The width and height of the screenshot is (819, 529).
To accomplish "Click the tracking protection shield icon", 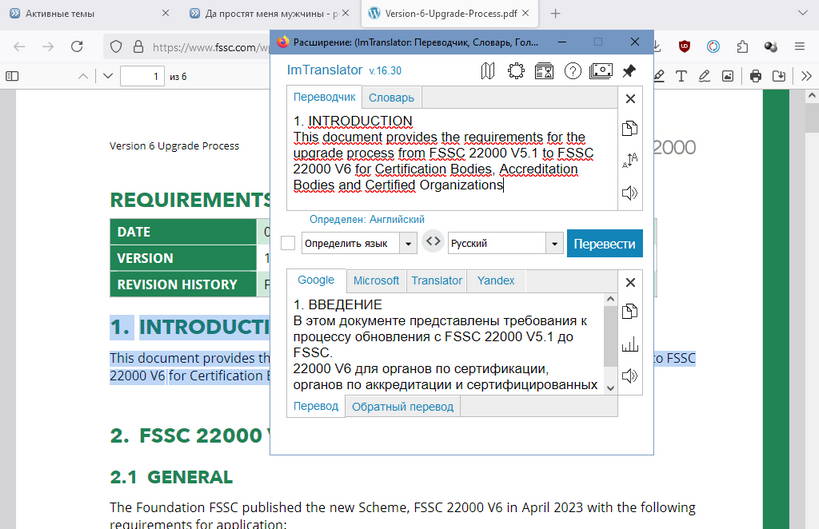I will (116, 47).
